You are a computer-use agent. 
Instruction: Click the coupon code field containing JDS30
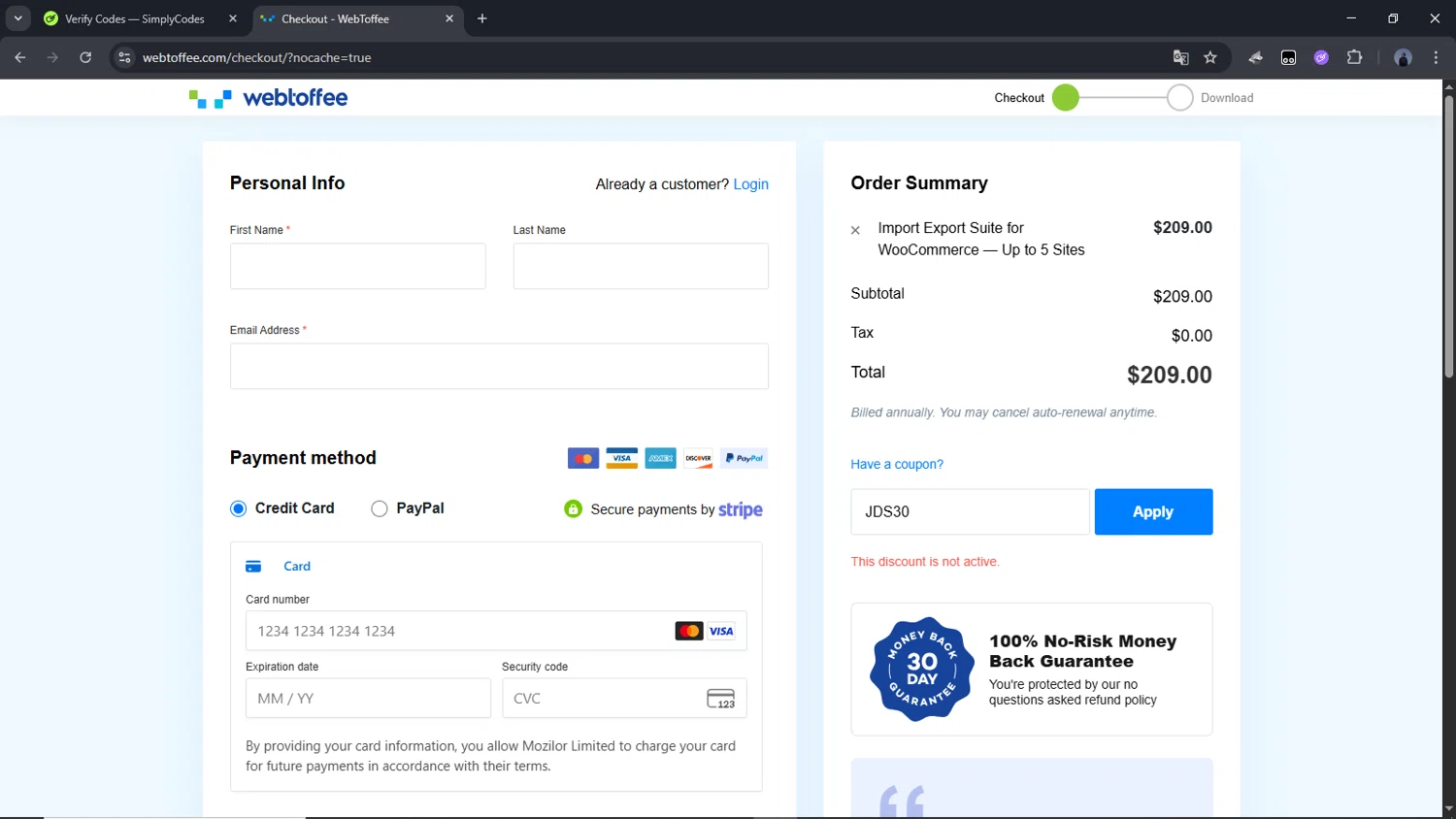970,511
